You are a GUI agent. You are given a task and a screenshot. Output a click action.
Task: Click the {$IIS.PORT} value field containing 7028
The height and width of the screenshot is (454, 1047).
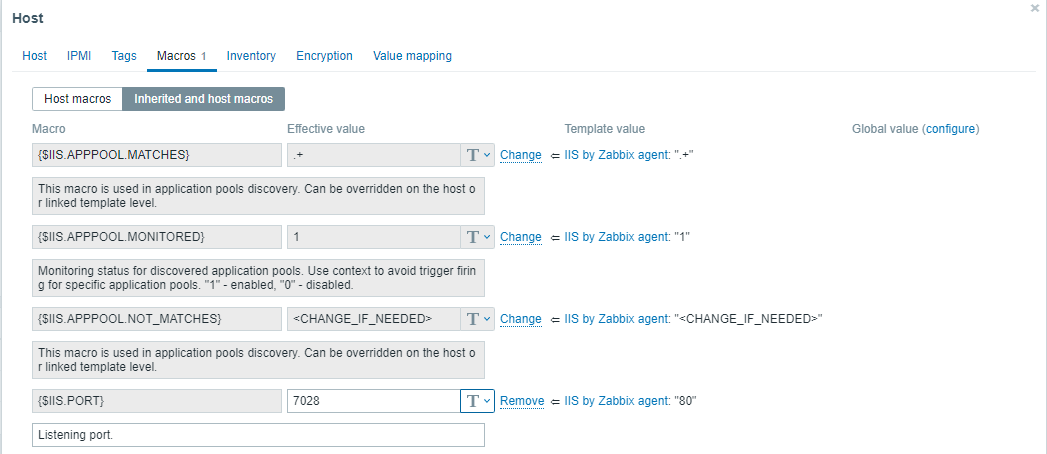372,401
